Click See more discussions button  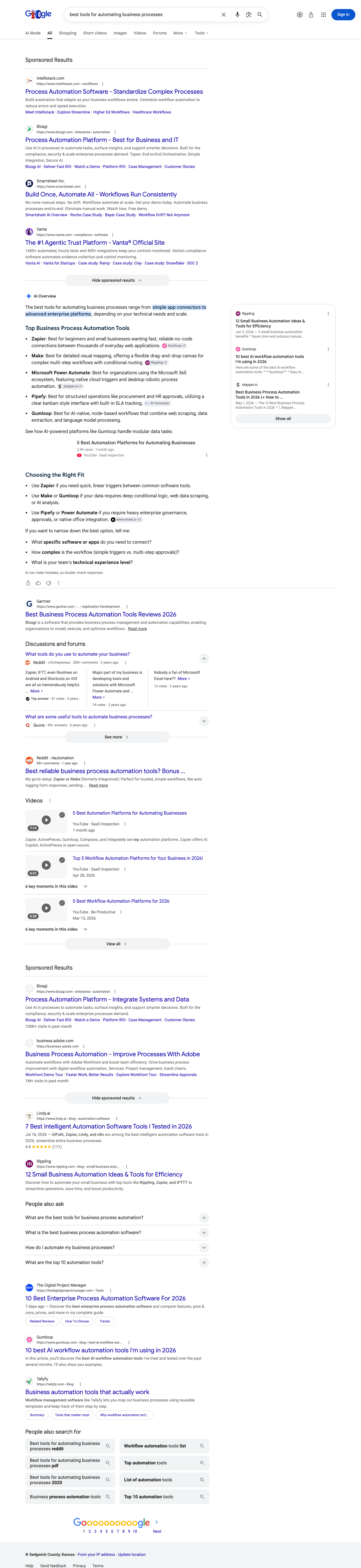coord(117,737)
